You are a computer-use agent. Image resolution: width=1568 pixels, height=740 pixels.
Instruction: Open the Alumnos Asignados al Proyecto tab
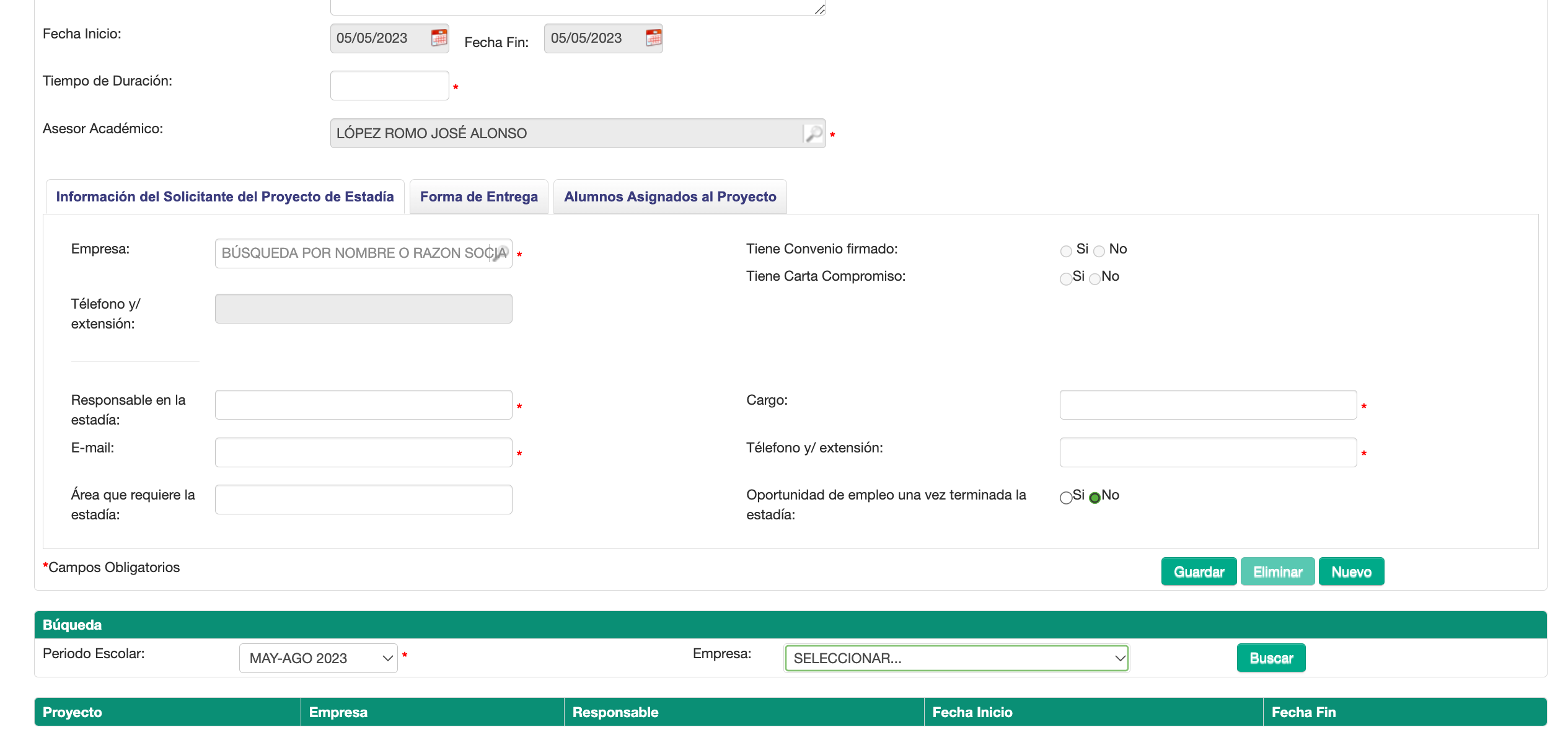[669, 196]
